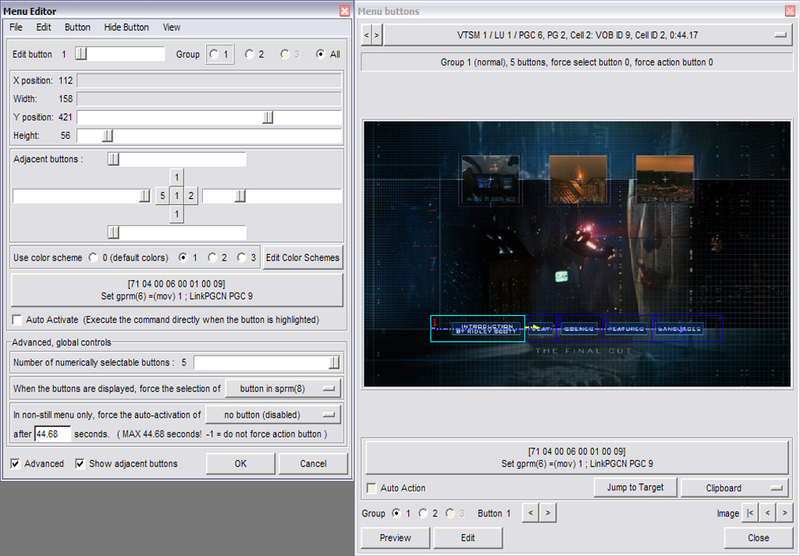Viewport: 800px width, 556px height.
Task: Select the Introduction by Ridley Scott menu button
Action: click(478, 328)
